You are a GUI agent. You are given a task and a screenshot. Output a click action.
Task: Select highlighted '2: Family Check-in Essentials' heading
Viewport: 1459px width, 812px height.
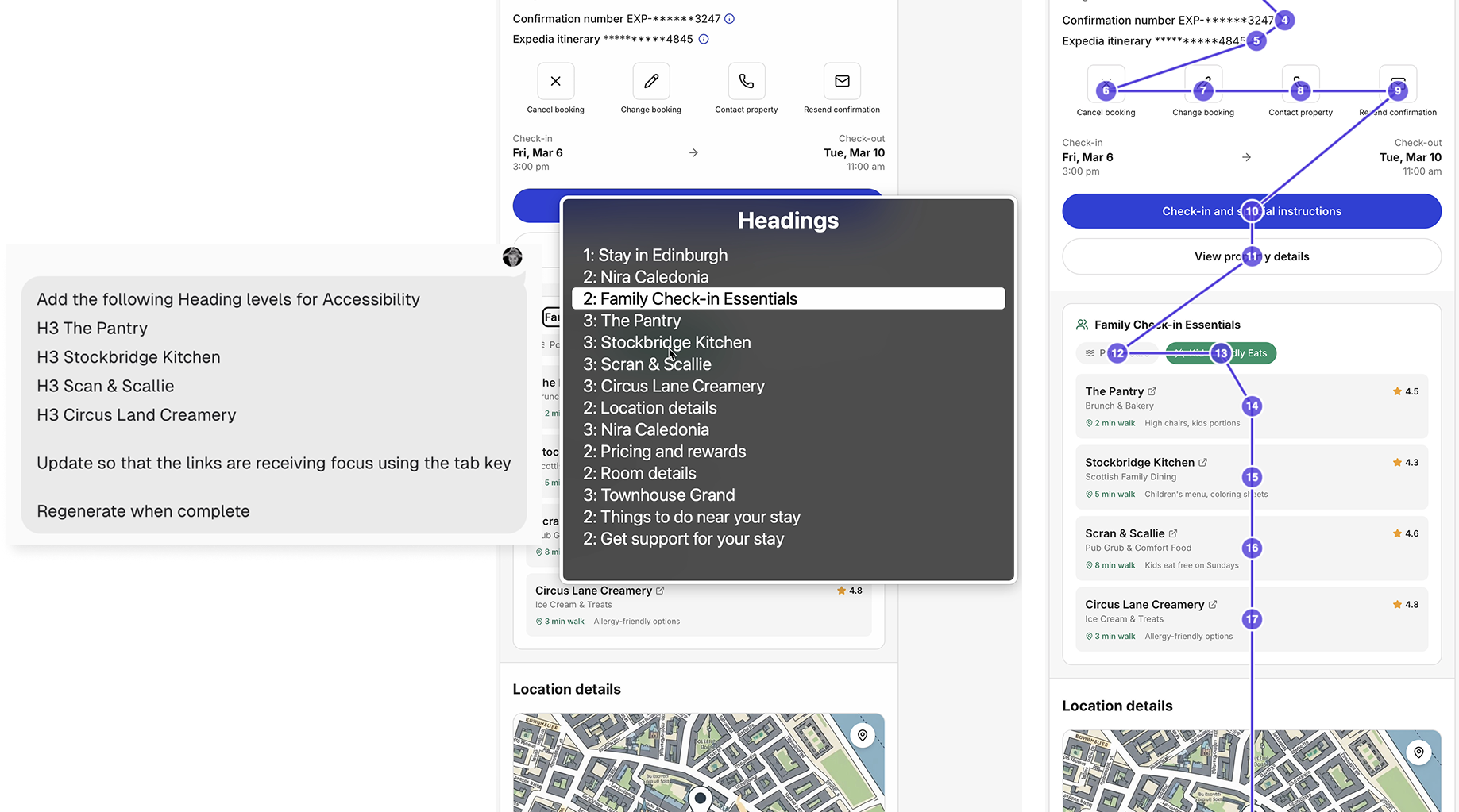[788, 298]
